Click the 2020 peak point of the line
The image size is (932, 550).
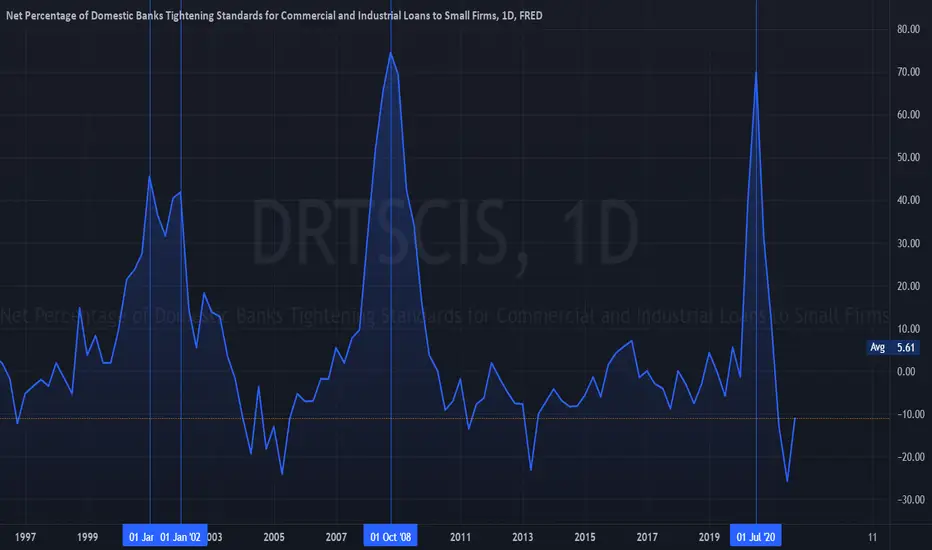(756, 73)
